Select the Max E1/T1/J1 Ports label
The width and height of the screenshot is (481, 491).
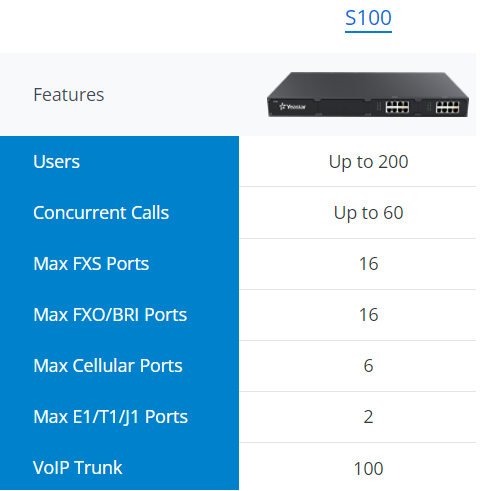(x=110, y=417)
